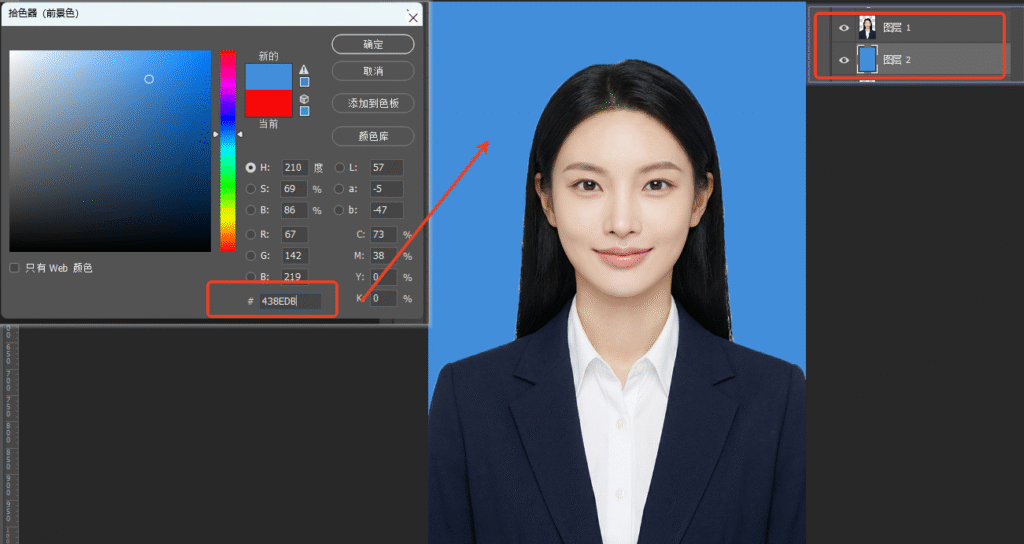Select the G green radio button
This screenshot has height=544, width=1024.
click(x=251, y=256)
